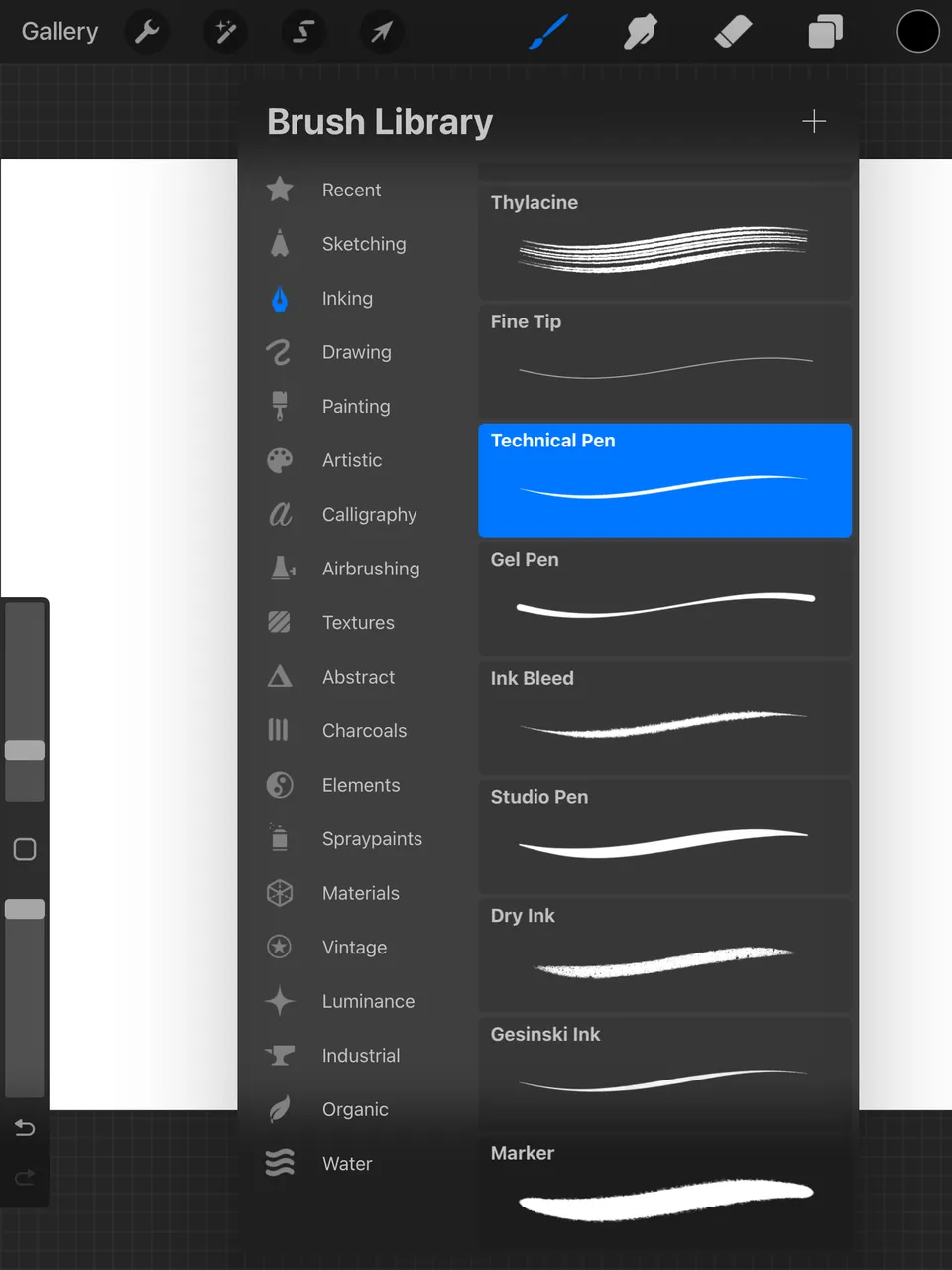Open the Vintage brush set
Viewport: 952px width, 1270px height.
[x=358, y=947]
